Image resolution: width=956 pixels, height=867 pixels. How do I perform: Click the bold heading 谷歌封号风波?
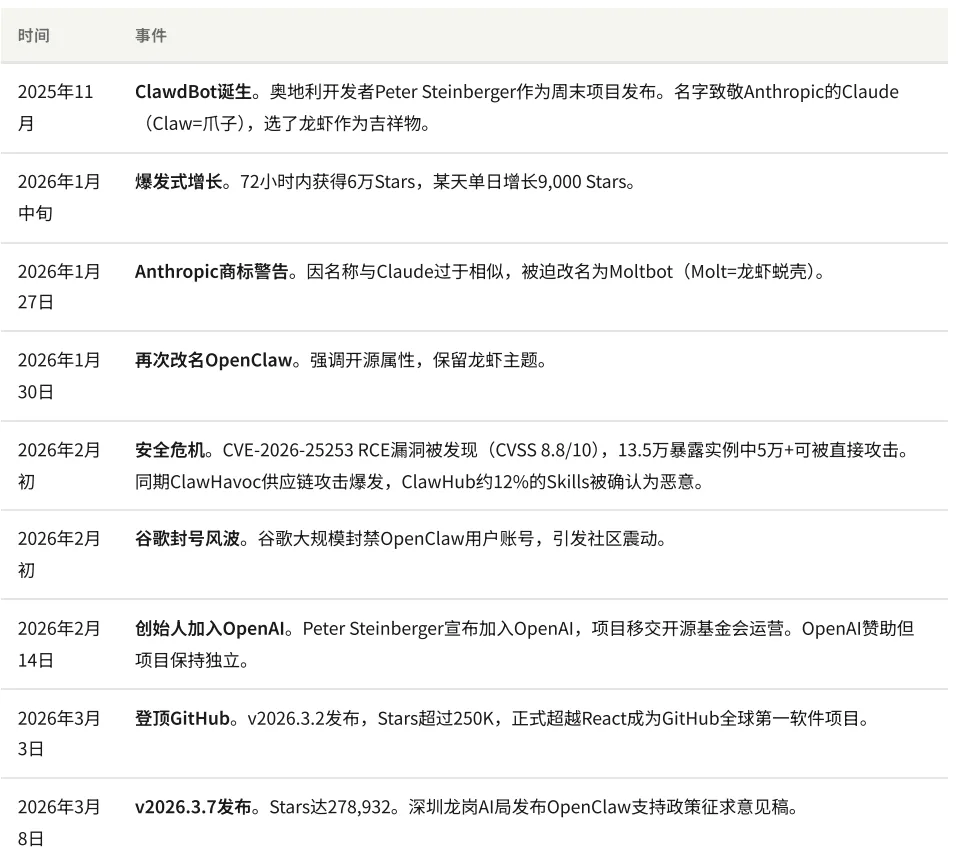[x=187, y=539]
